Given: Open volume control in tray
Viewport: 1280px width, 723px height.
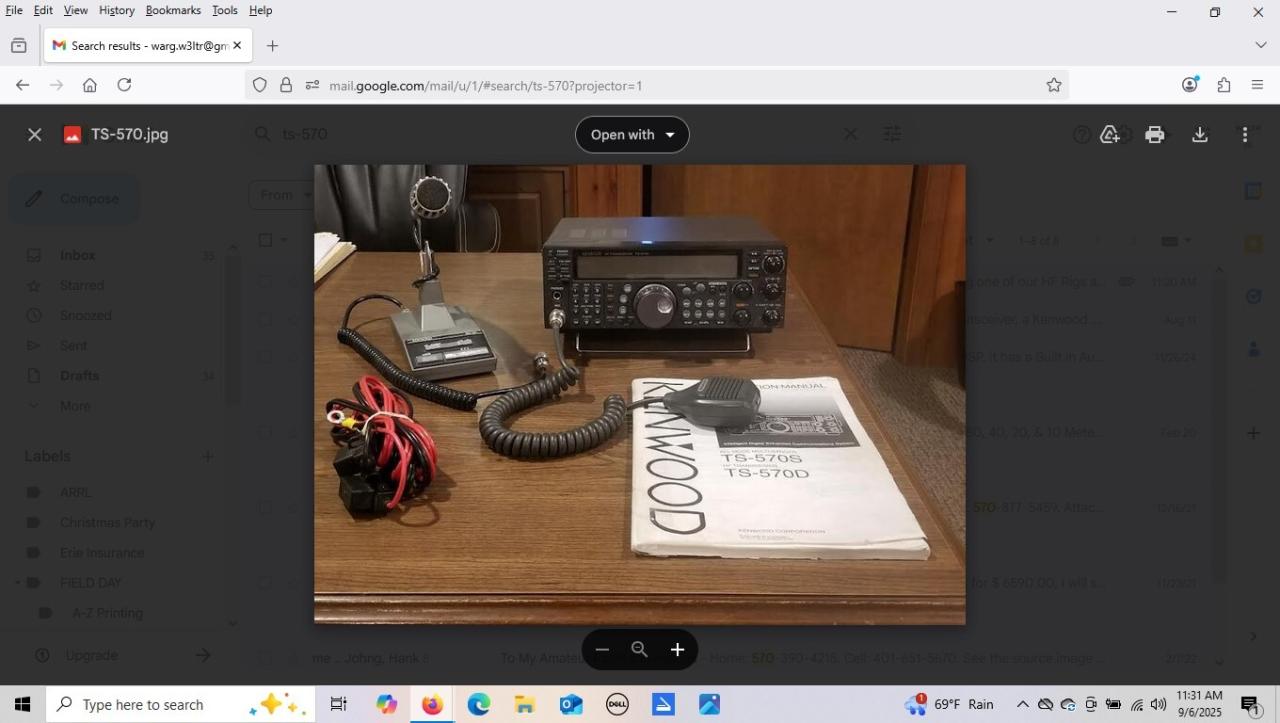Looking at the screenshot, I should pos(1159,705).
